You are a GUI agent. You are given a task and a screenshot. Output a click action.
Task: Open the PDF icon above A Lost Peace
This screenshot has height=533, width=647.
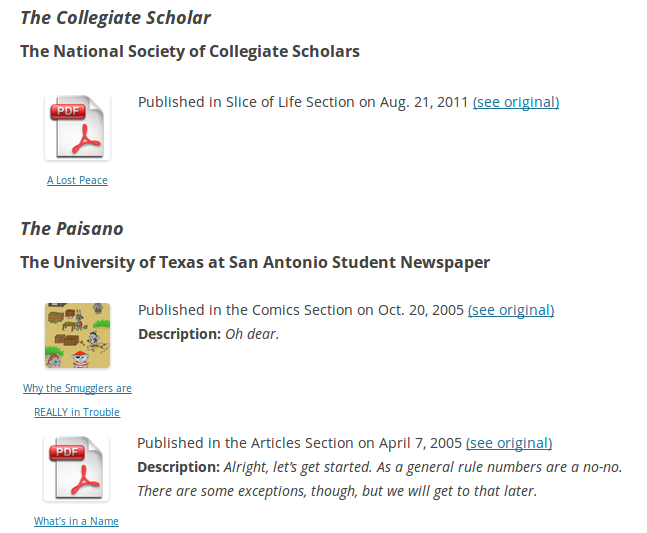(x=77, y=128)
